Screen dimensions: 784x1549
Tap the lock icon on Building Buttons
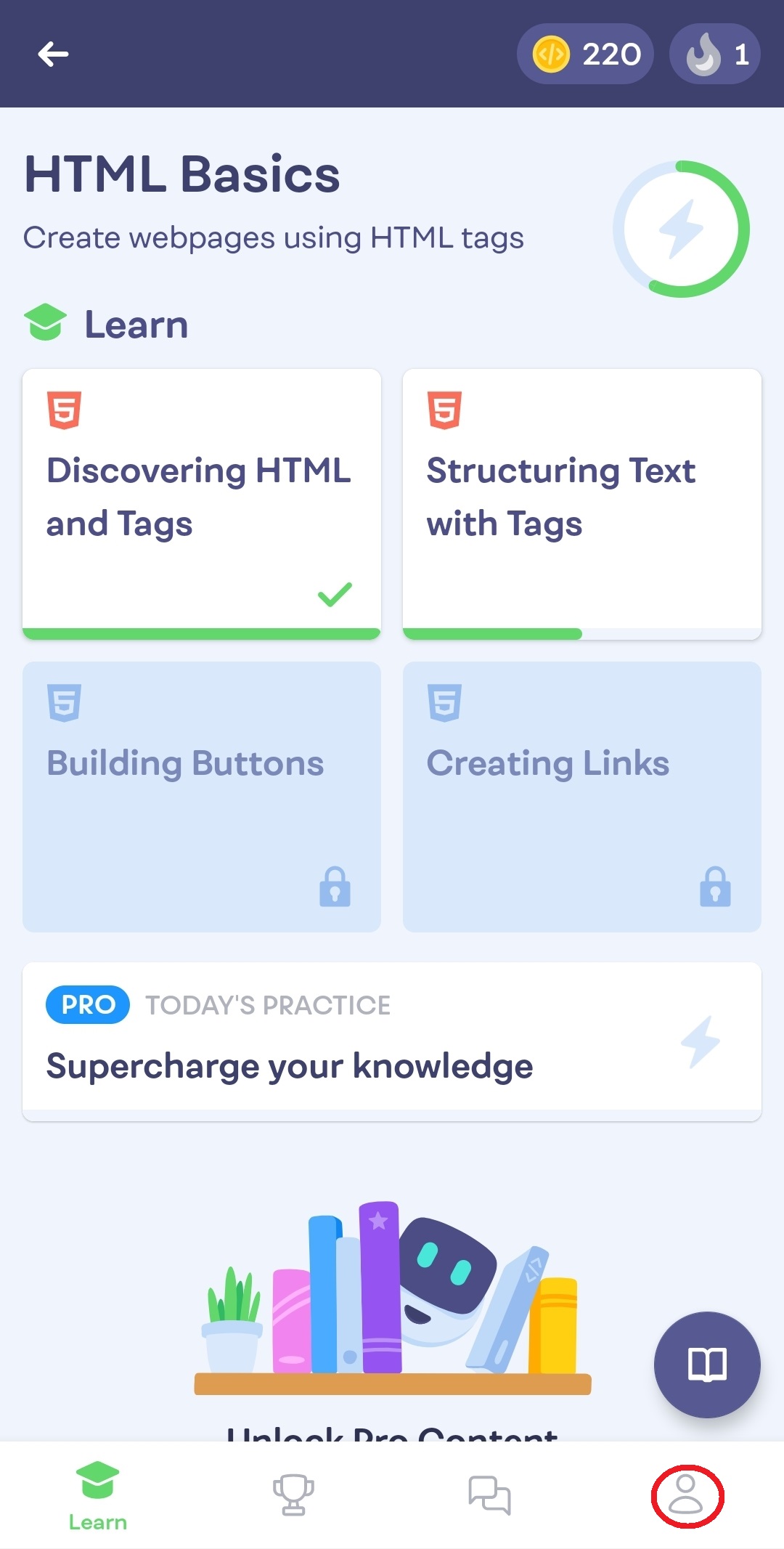click(335, 886)
